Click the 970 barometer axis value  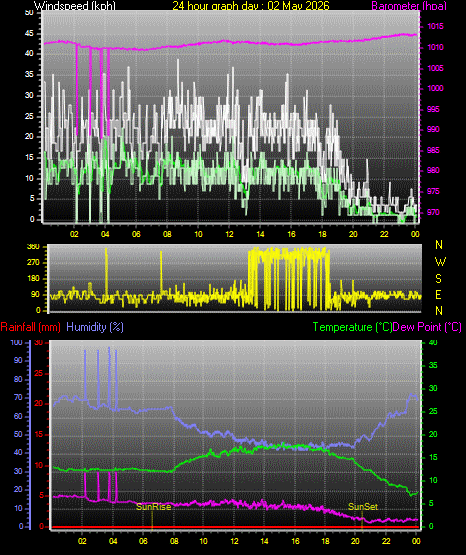point(433,212)
